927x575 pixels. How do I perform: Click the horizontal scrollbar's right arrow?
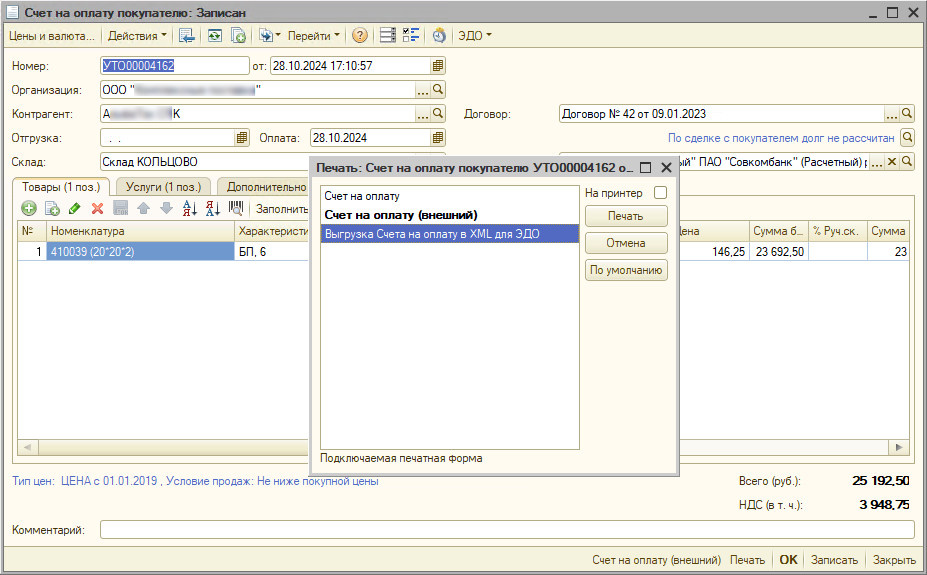pos(899,447)
